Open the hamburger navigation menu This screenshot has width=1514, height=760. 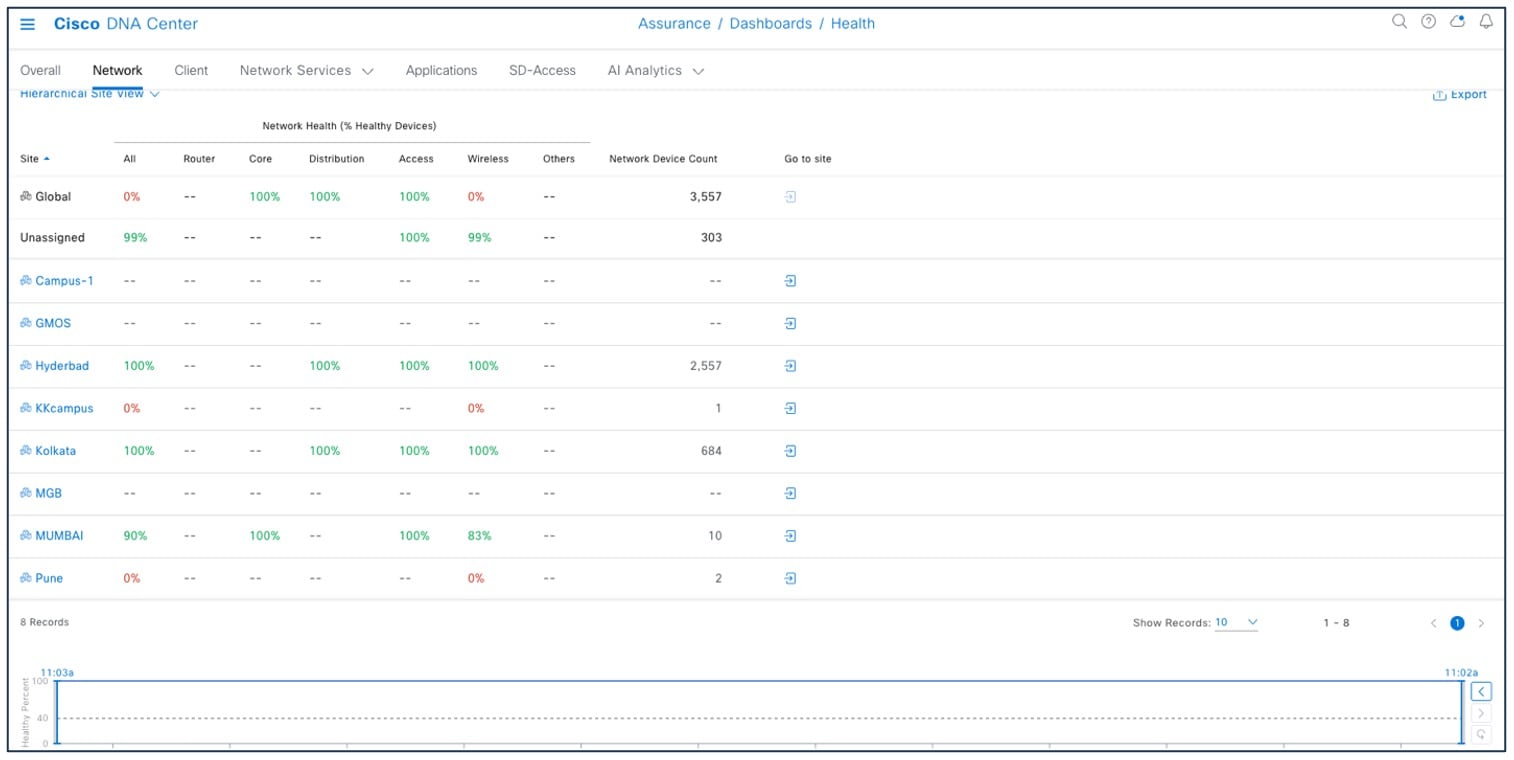pos(27,24)
